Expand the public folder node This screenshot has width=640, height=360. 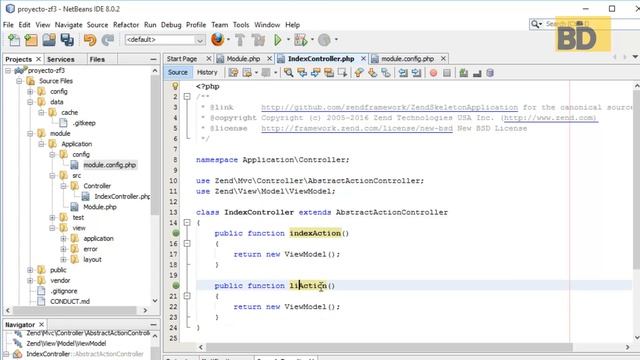pyautogui.click(x=30, y=270)
